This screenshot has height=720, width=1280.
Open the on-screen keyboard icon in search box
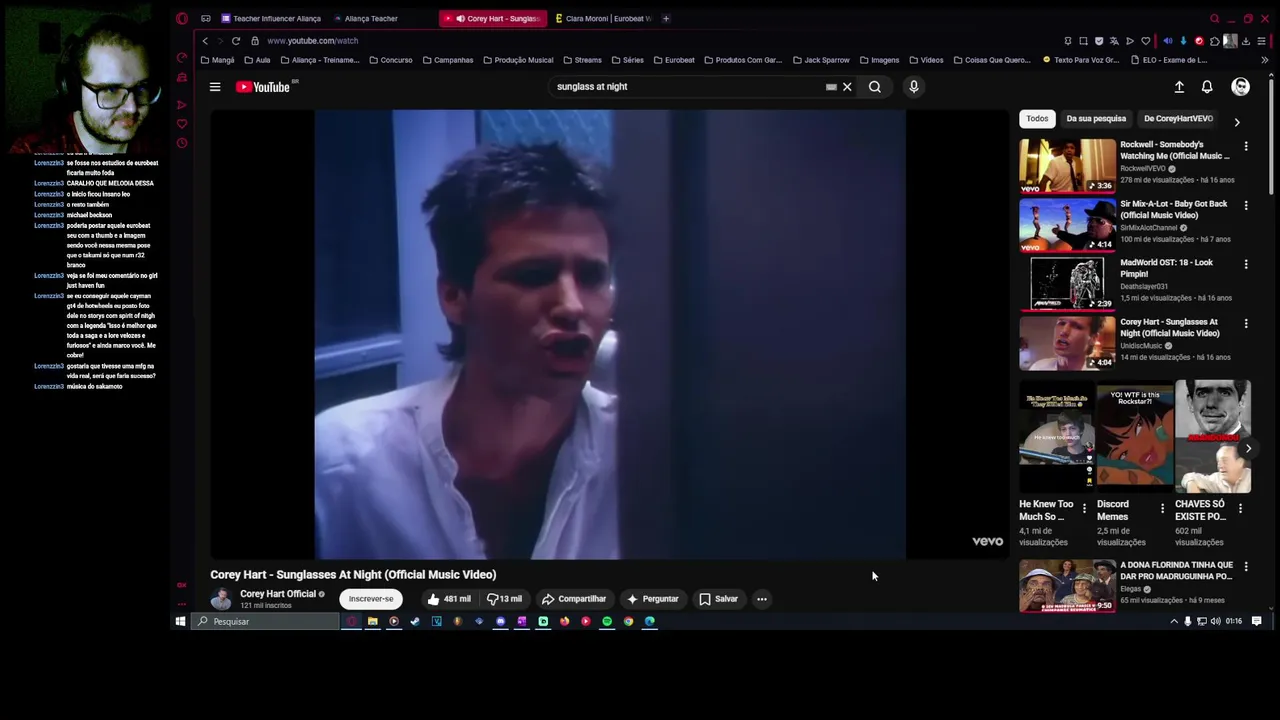(x=831, y=87)
